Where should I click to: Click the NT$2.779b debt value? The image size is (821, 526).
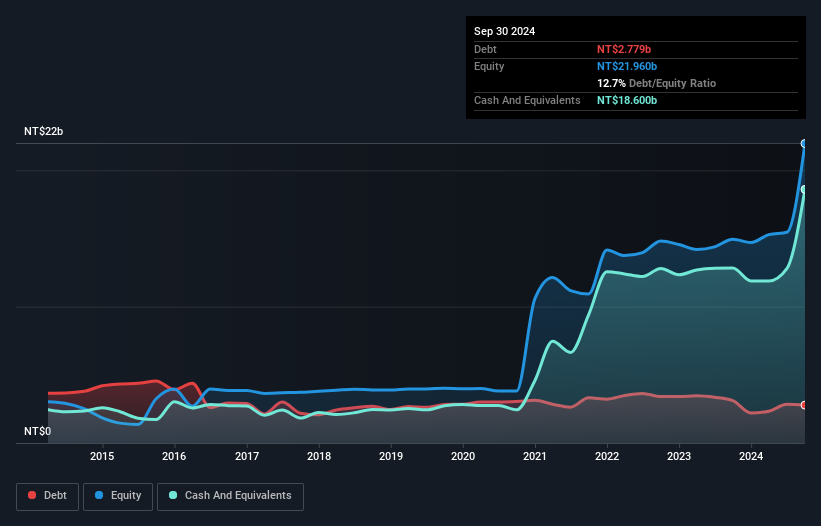point(624,49)
